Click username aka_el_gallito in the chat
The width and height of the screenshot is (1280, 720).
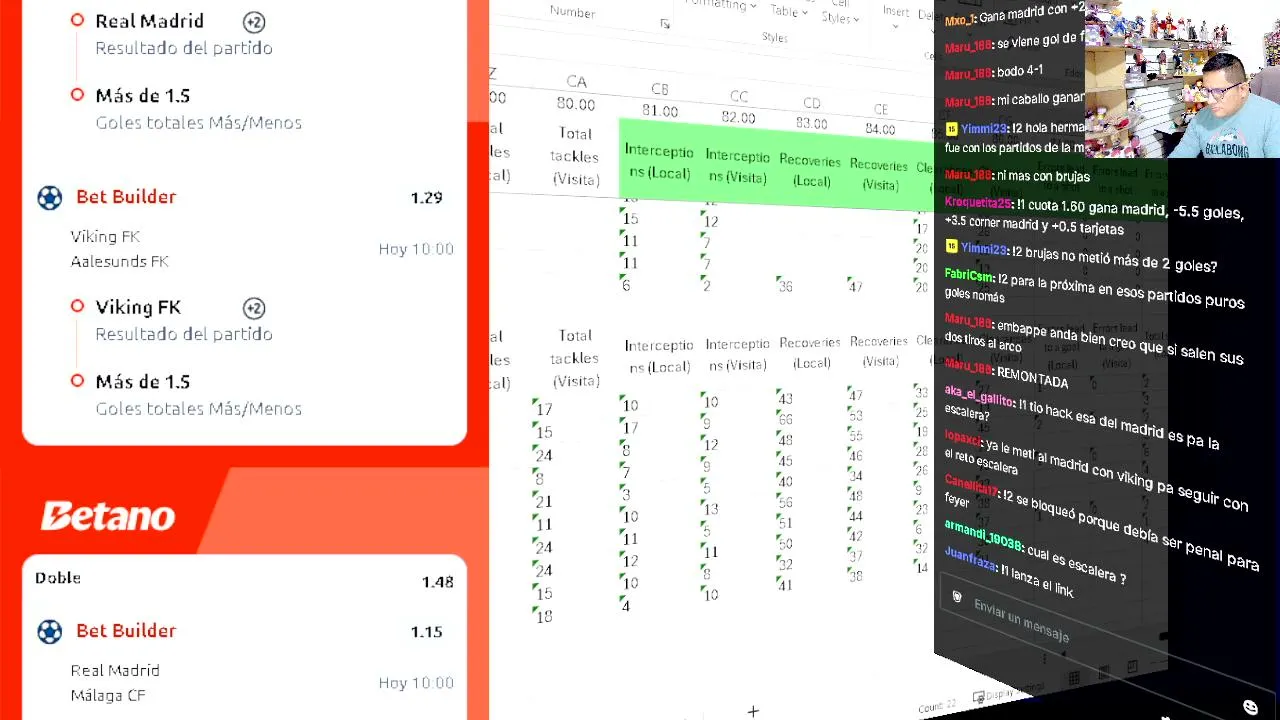click(x=979, y=398)
